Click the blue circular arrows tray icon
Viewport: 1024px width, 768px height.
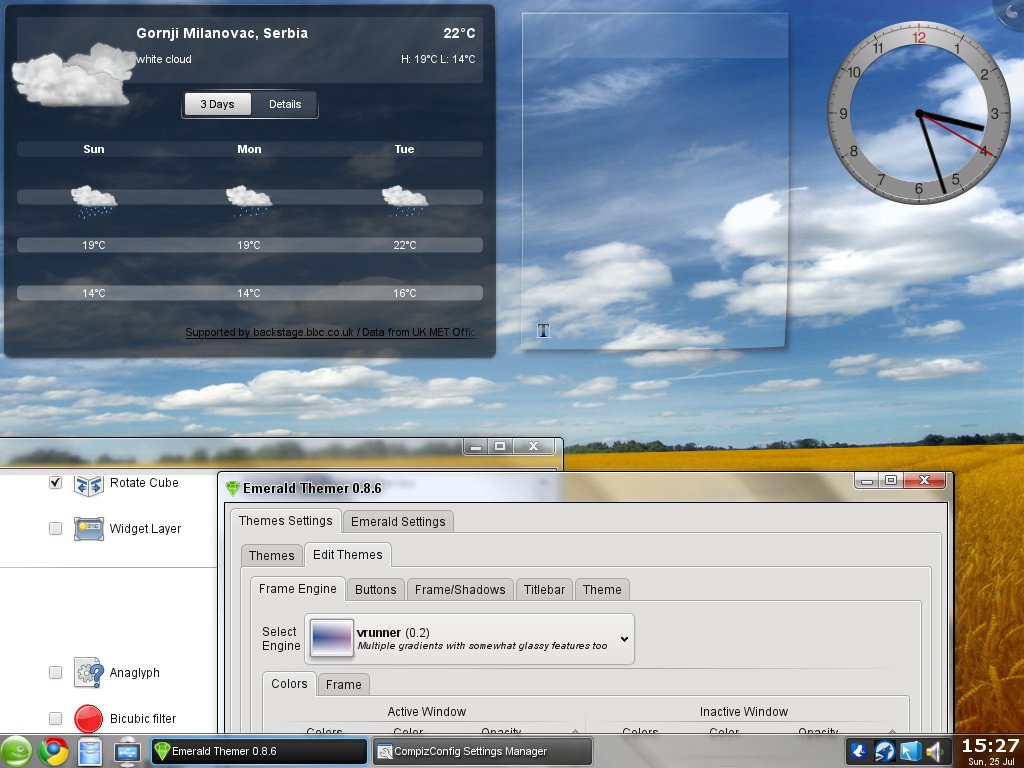[884, 752]
